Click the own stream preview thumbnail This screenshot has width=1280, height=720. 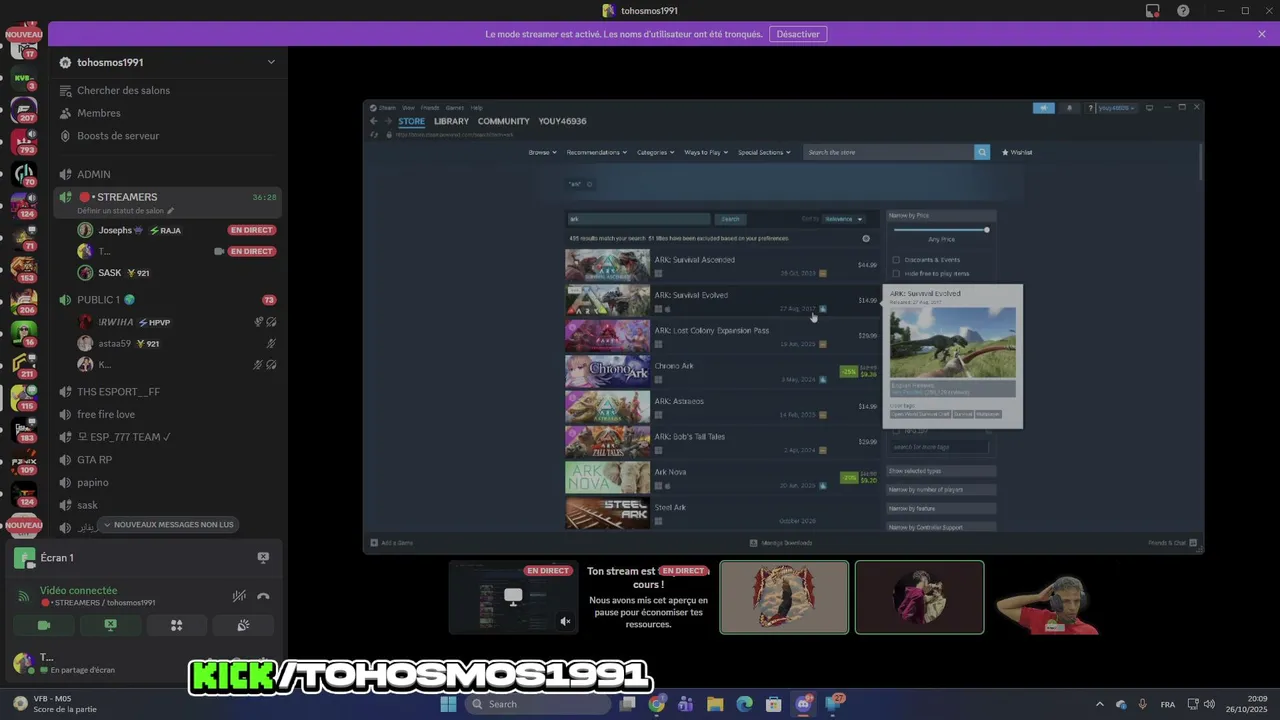point(513,597)
